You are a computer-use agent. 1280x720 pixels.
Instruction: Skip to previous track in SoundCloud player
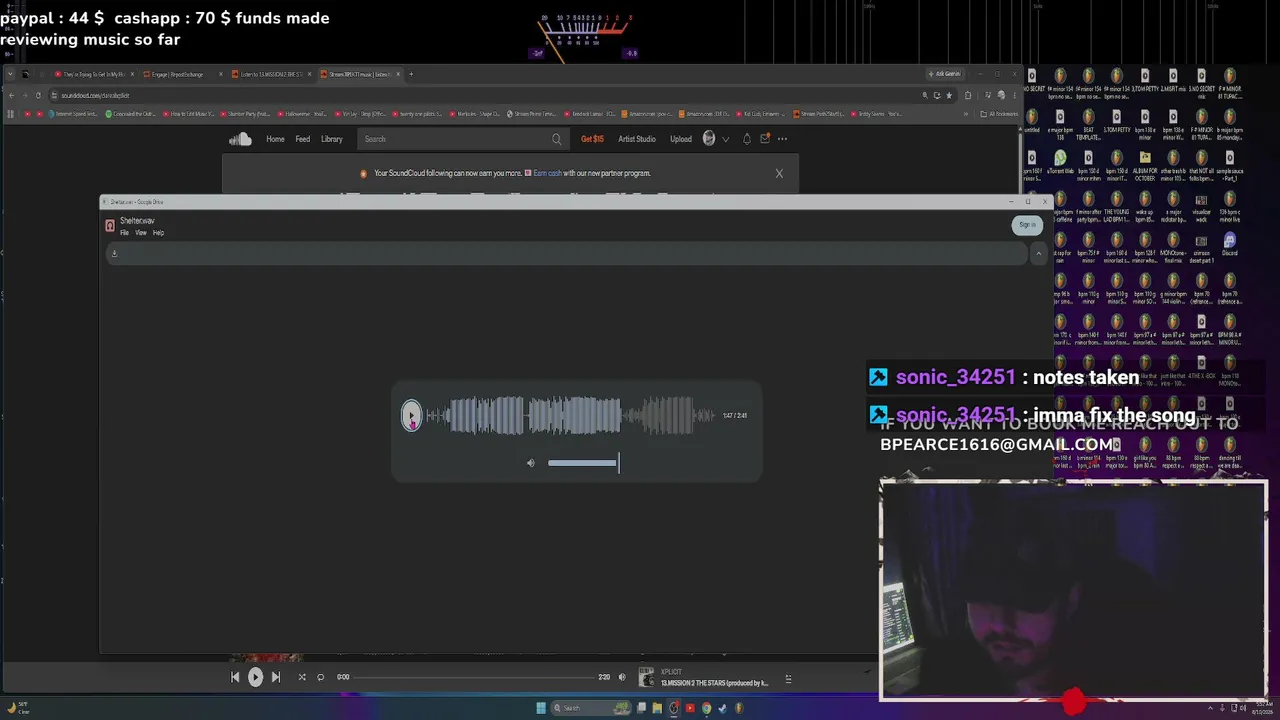235,677
